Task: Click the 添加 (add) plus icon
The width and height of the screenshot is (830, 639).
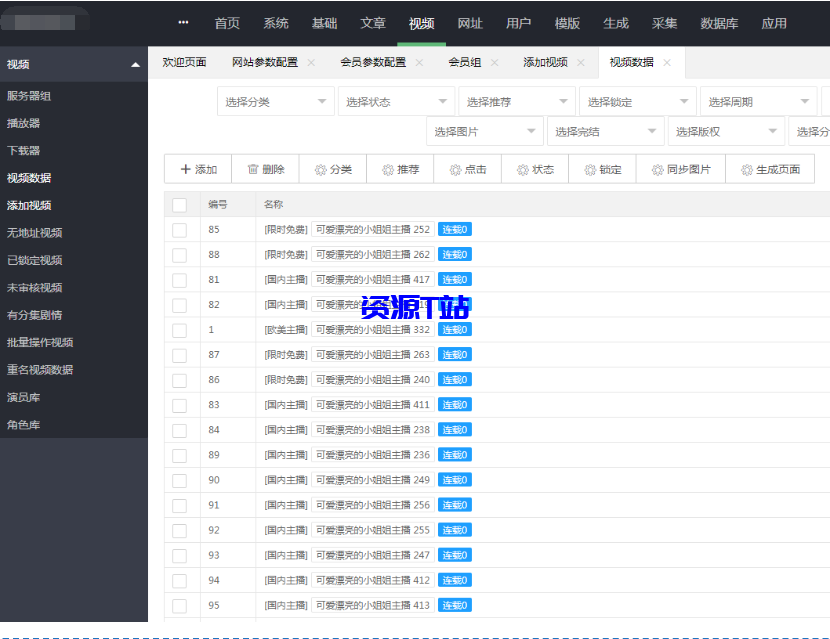Action: coord(184,169)
